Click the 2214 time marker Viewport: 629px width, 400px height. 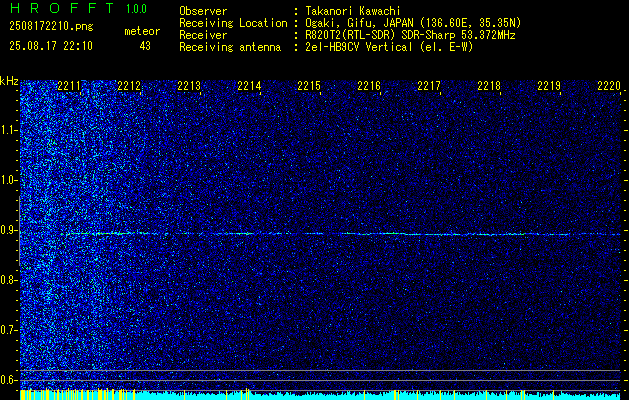coord(249,86)
